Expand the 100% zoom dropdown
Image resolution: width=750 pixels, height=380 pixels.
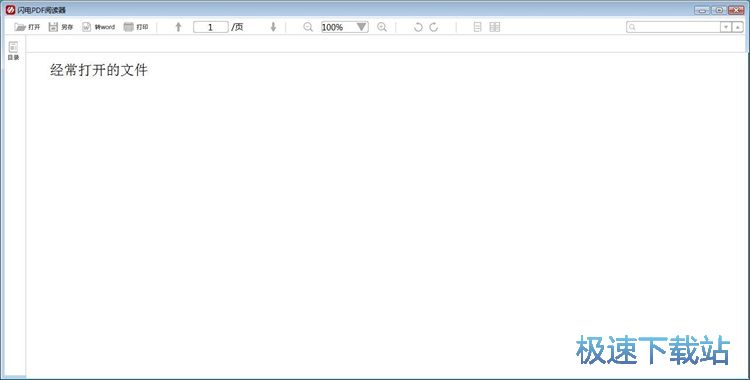(362, 27)
